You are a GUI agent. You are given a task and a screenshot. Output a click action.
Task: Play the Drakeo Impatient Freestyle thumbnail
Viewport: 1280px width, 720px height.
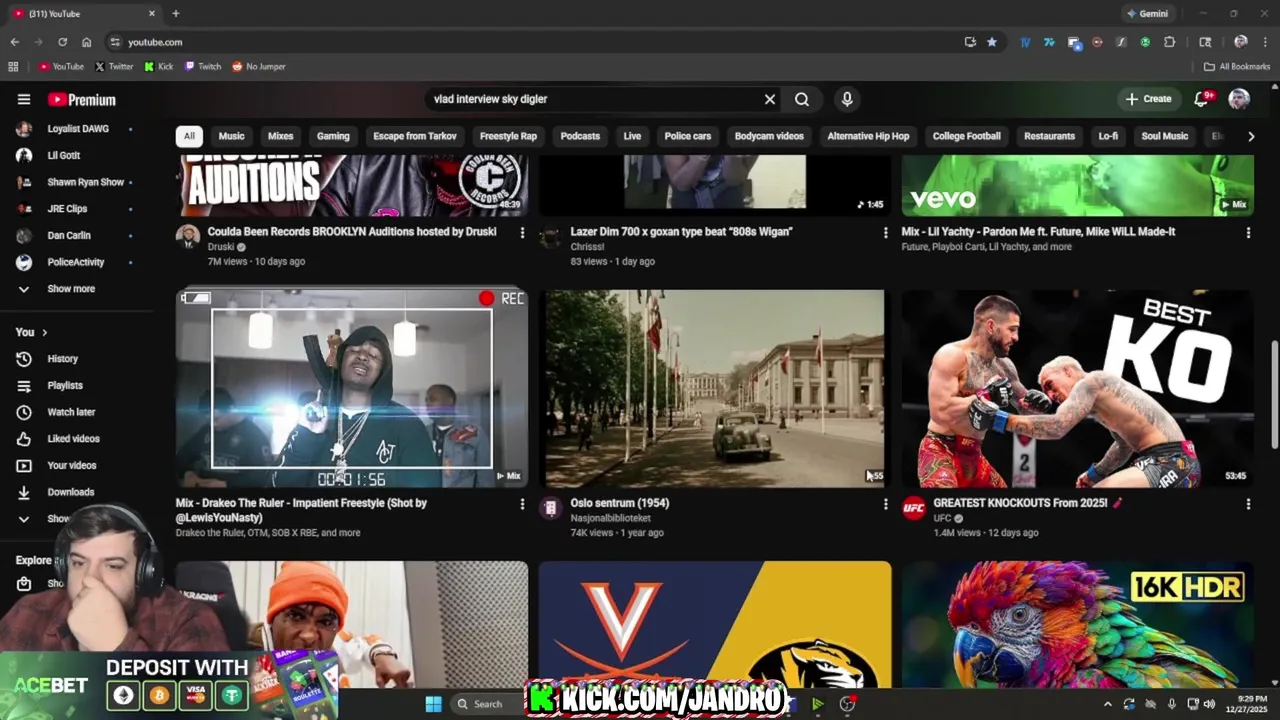(x=352, y=389)
